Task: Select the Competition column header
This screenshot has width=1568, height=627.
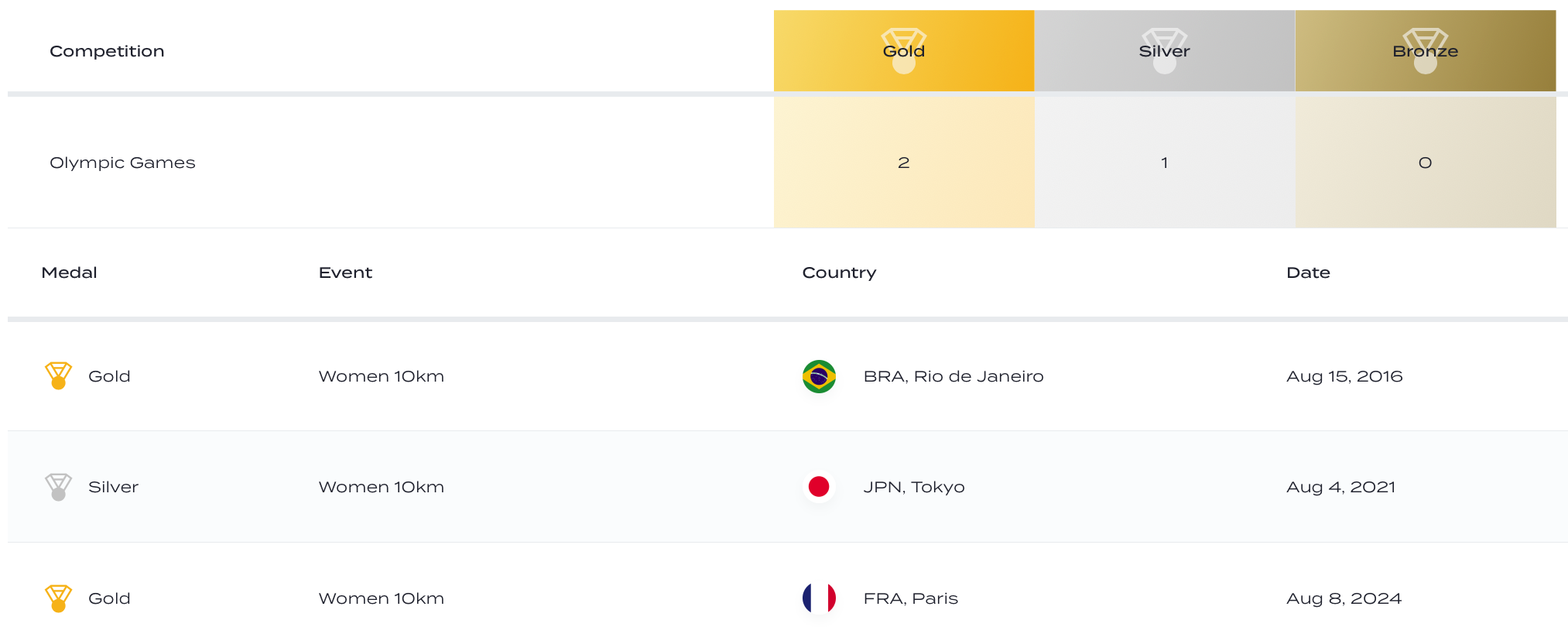Action: click(107, 51)
